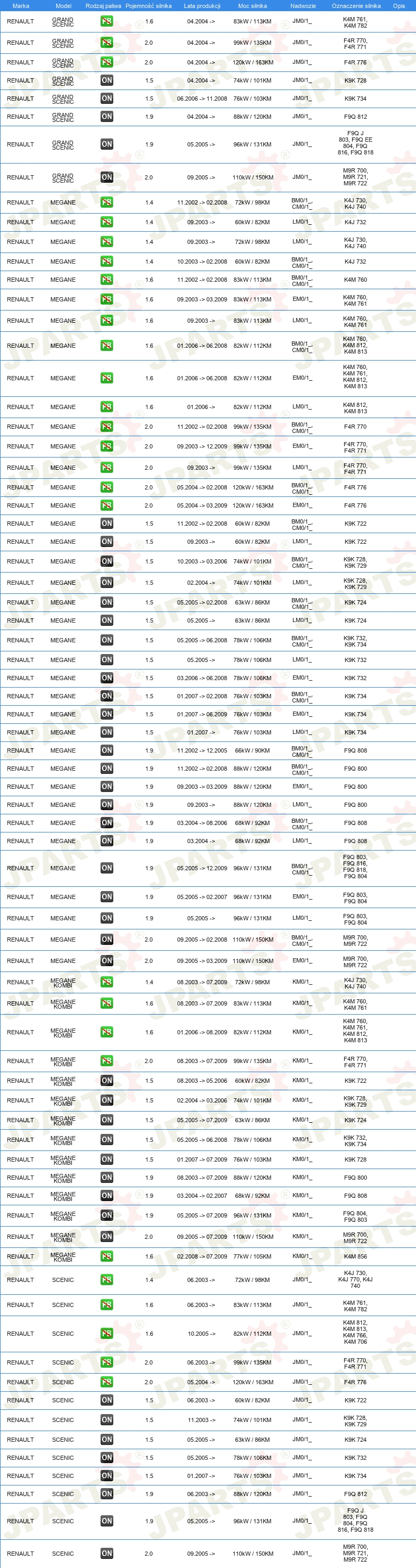Select the 03.2004 -> 02.2007 production years cell
The width and height of the screenshot is (416, 1568).
[x=202, y=1196]
